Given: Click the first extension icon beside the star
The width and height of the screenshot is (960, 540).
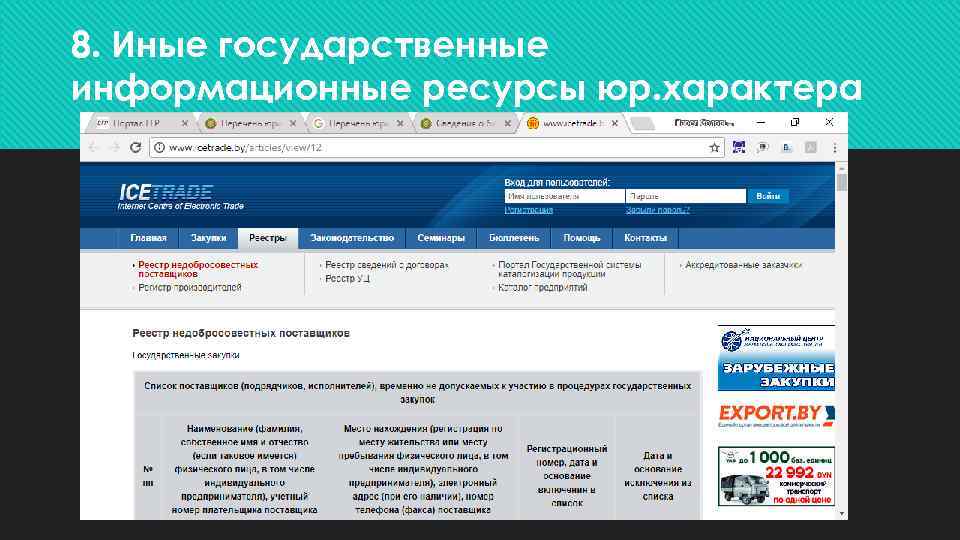Looking at the screenshot, I should [739, 148].
